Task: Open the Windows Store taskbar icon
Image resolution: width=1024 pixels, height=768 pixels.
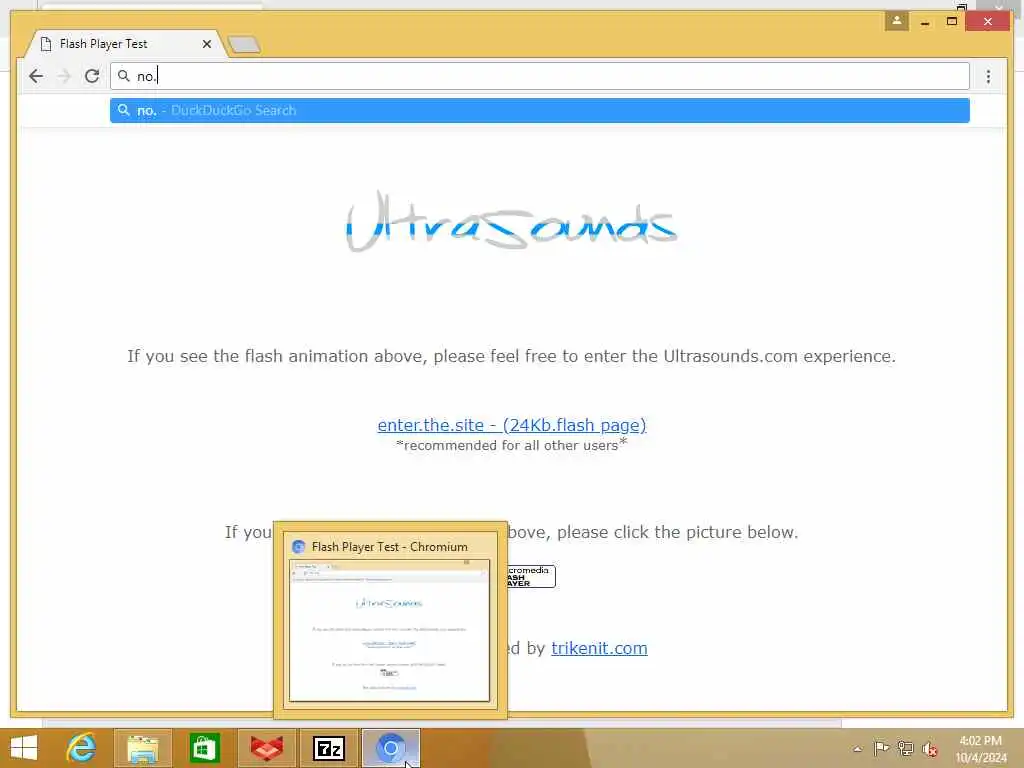Action: point(204,748)
